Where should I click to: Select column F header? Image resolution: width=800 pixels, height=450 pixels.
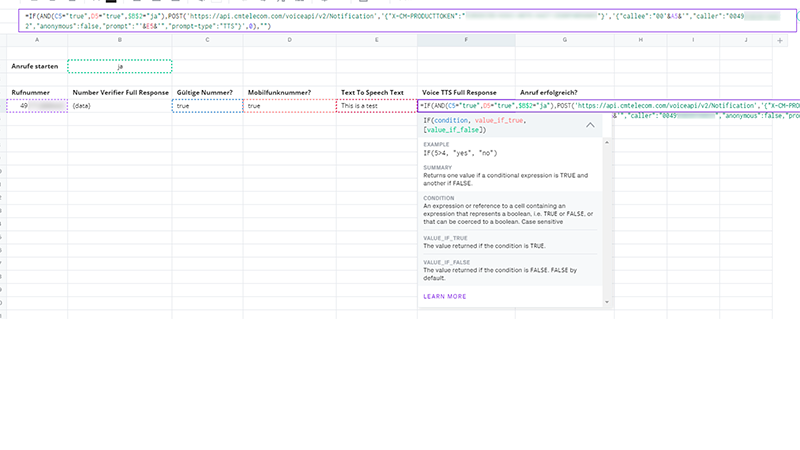click(x=466, y=40)
